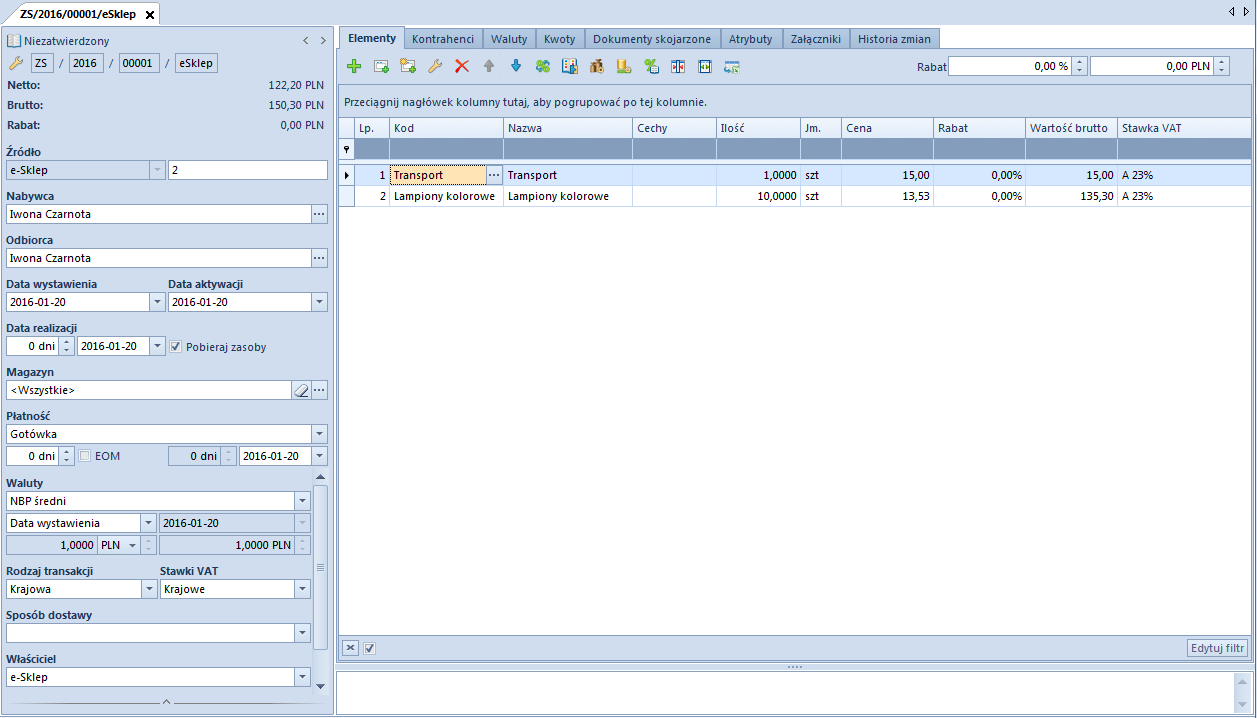Click the Data realizacji days stepper
Viewport: 1257px width, 718px height.
67,346
